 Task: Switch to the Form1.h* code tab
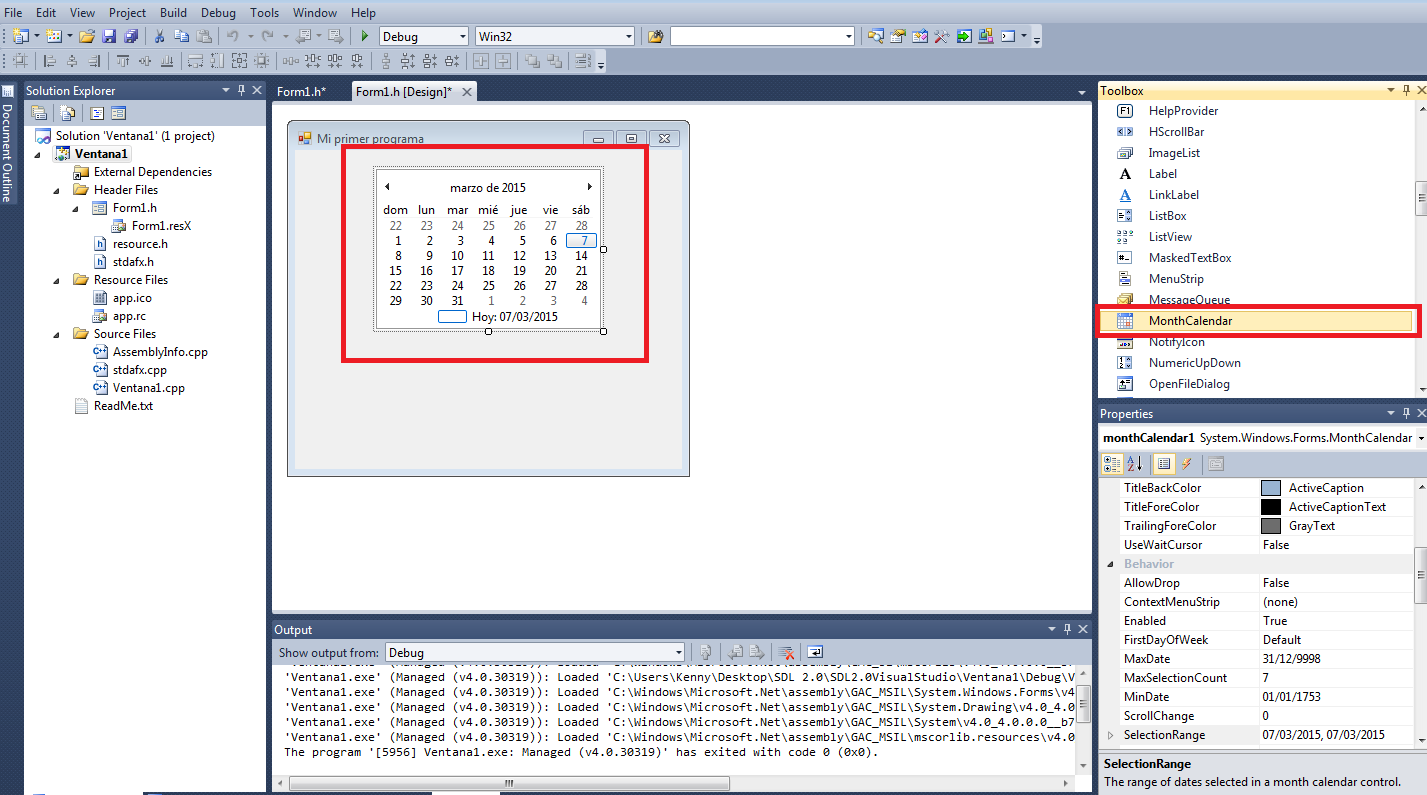point(301,91)
